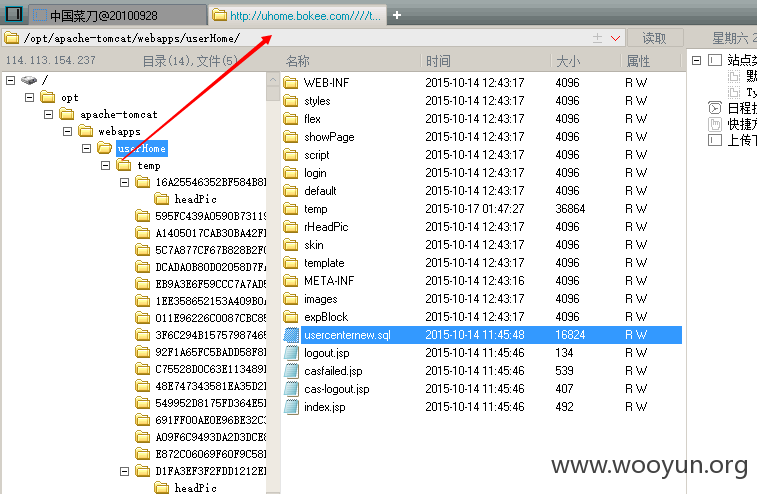Select the template folder icon
The width and height of the screenshot is (757, 494).
(291, 263)
